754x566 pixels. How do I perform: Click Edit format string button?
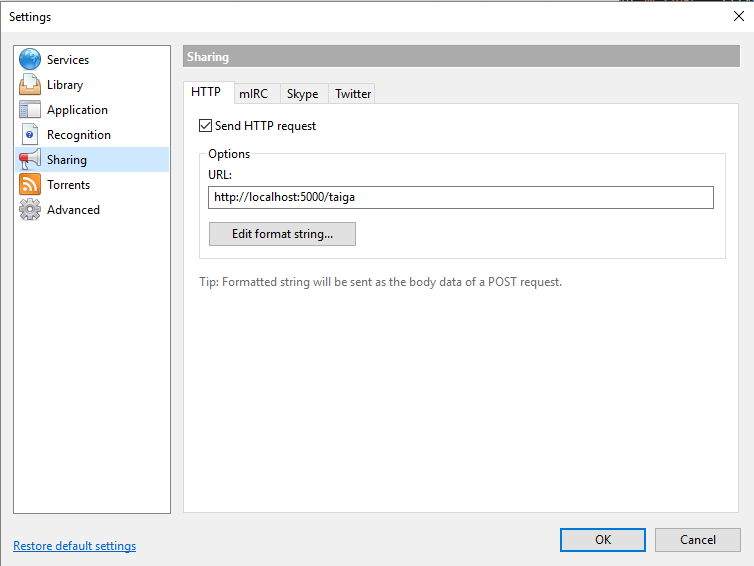point(282,234)
